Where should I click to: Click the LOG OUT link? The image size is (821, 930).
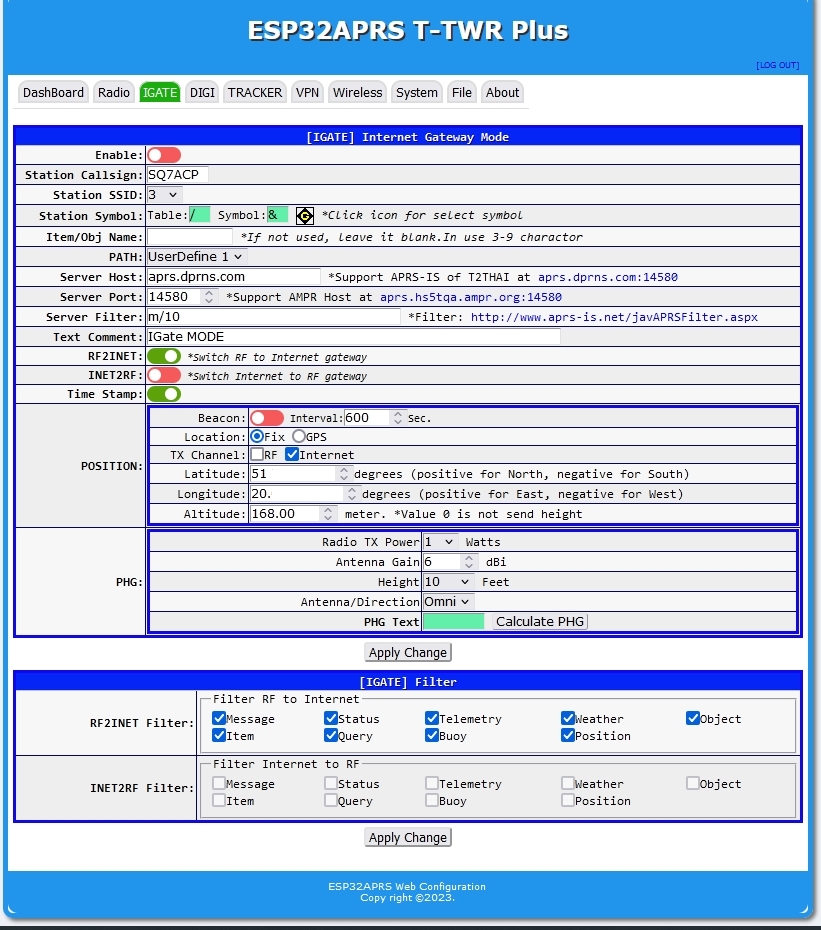click(x=777, y=65)
